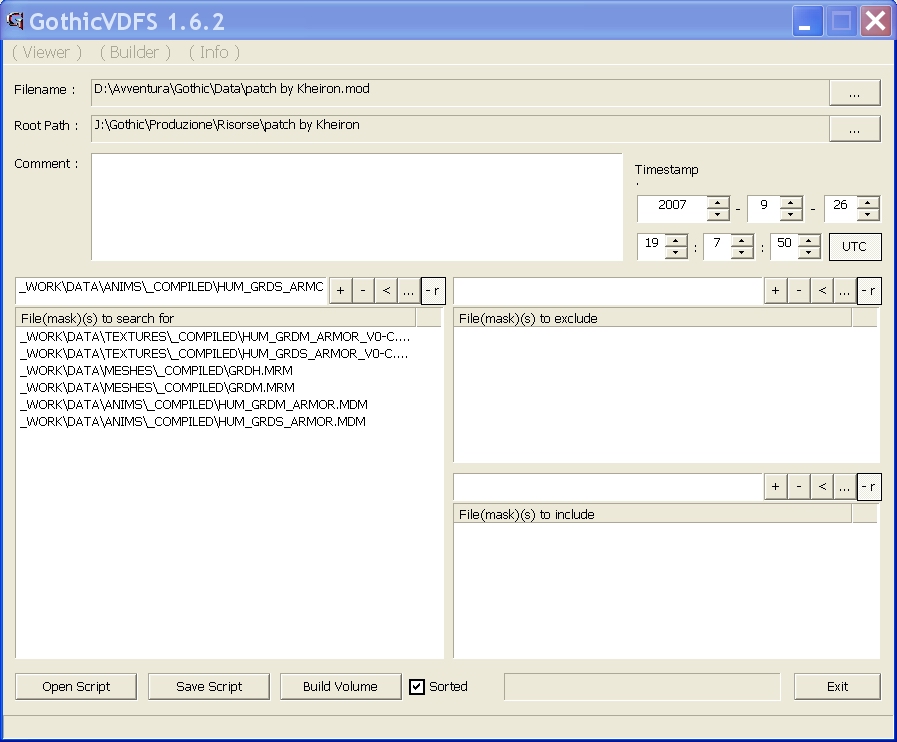Image resolution: width=897 pixels, height=742 pixels.
Task: Click the Exit button
Action: pos(837,687)
